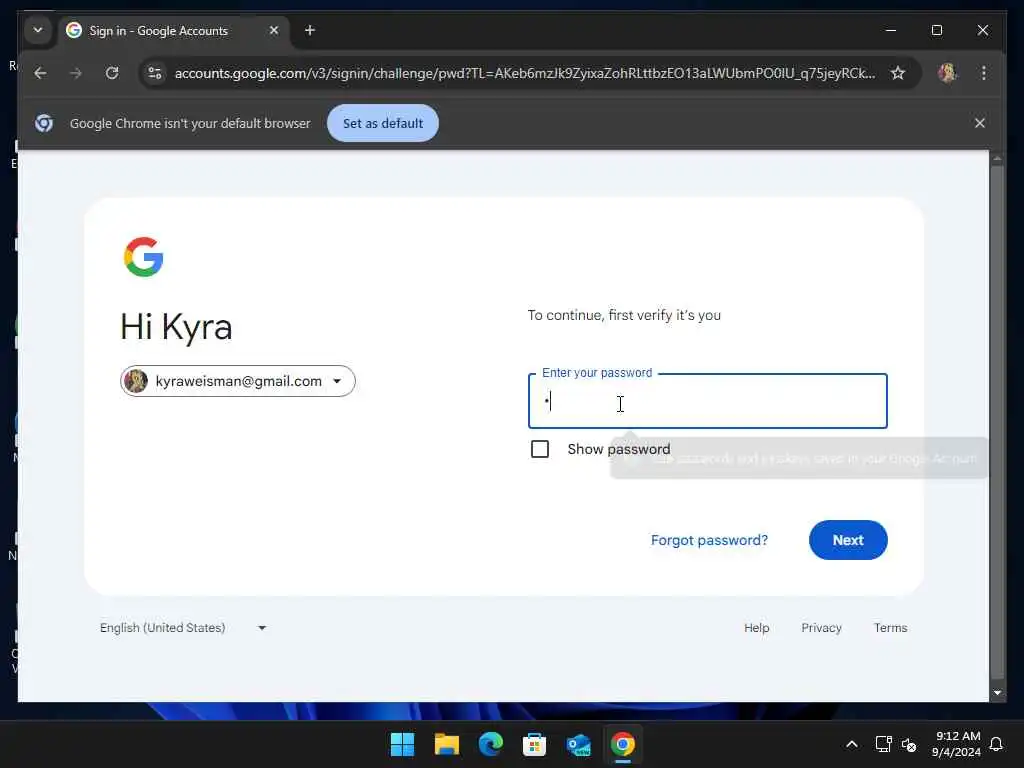Click the Chrome logo in the infobar
Viewport: 1024px width, 768px height.
click(44, 123)
